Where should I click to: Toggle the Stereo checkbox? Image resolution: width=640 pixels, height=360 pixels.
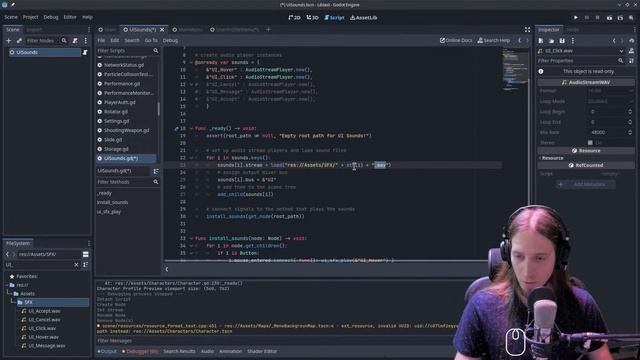590,142
